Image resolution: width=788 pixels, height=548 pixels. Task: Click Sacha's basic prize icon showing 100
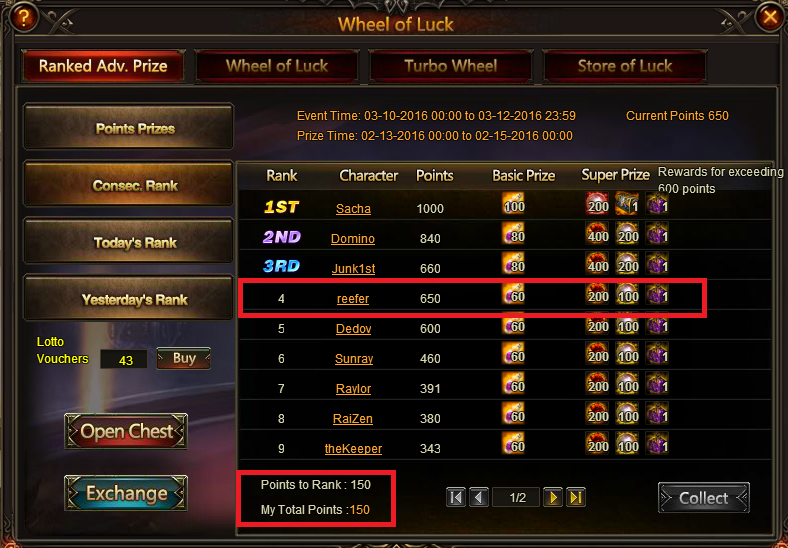click(514, 204)
